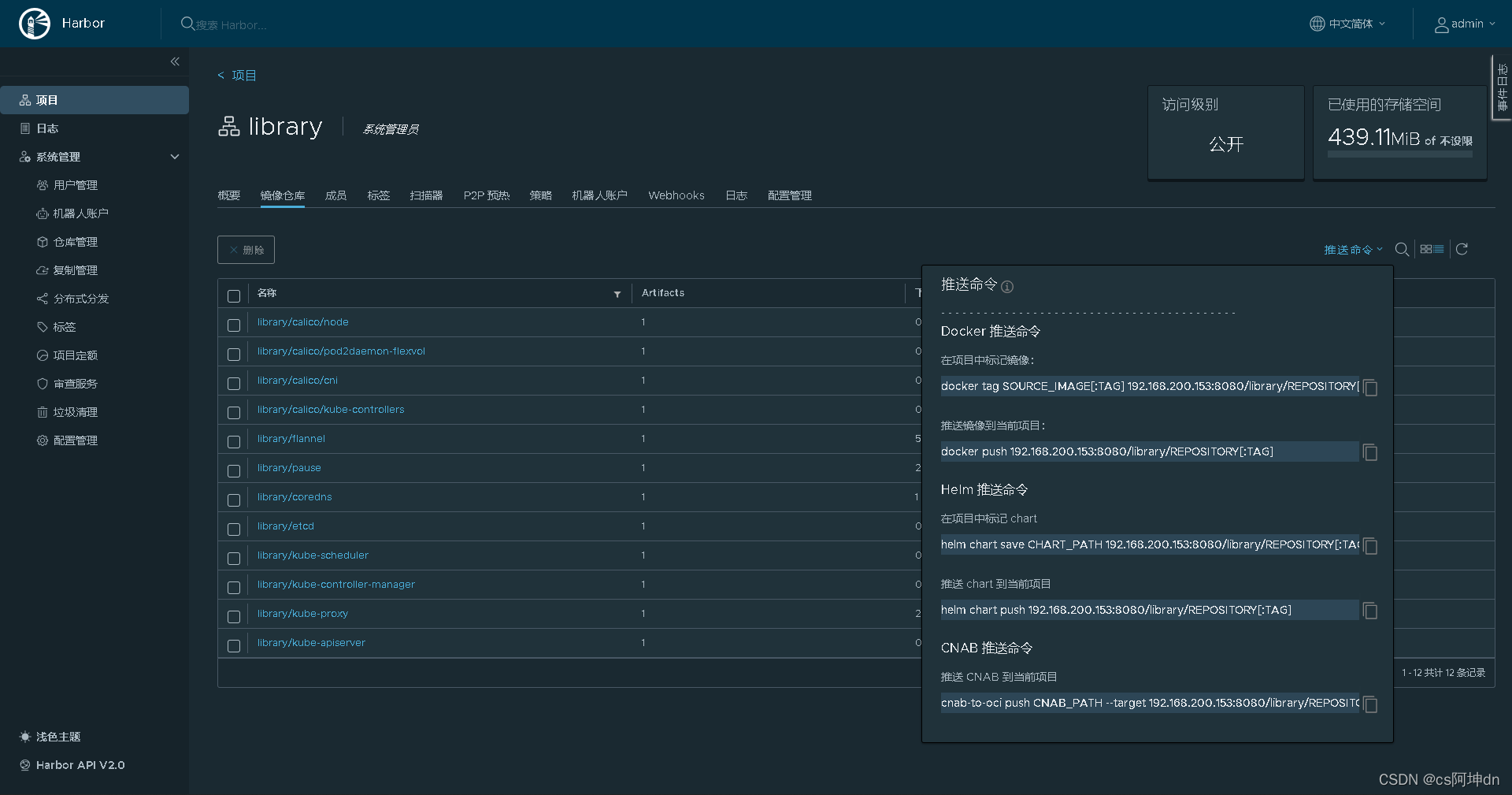Collapse the sidebar with double-chevron icon
Image resolution: width=1512 pixels, height=795 pixels.
point(175,61)
